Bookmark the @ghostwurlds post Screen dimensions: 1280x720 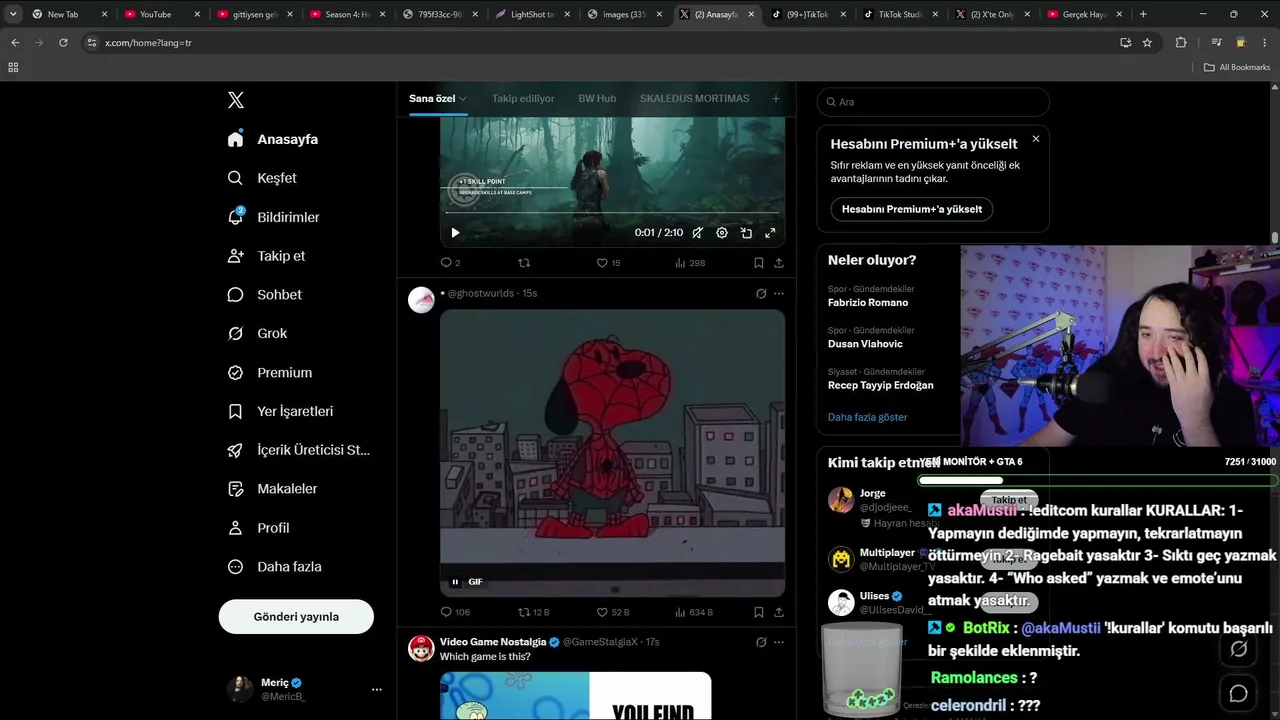pyautogui.click(x=759, y=612)
